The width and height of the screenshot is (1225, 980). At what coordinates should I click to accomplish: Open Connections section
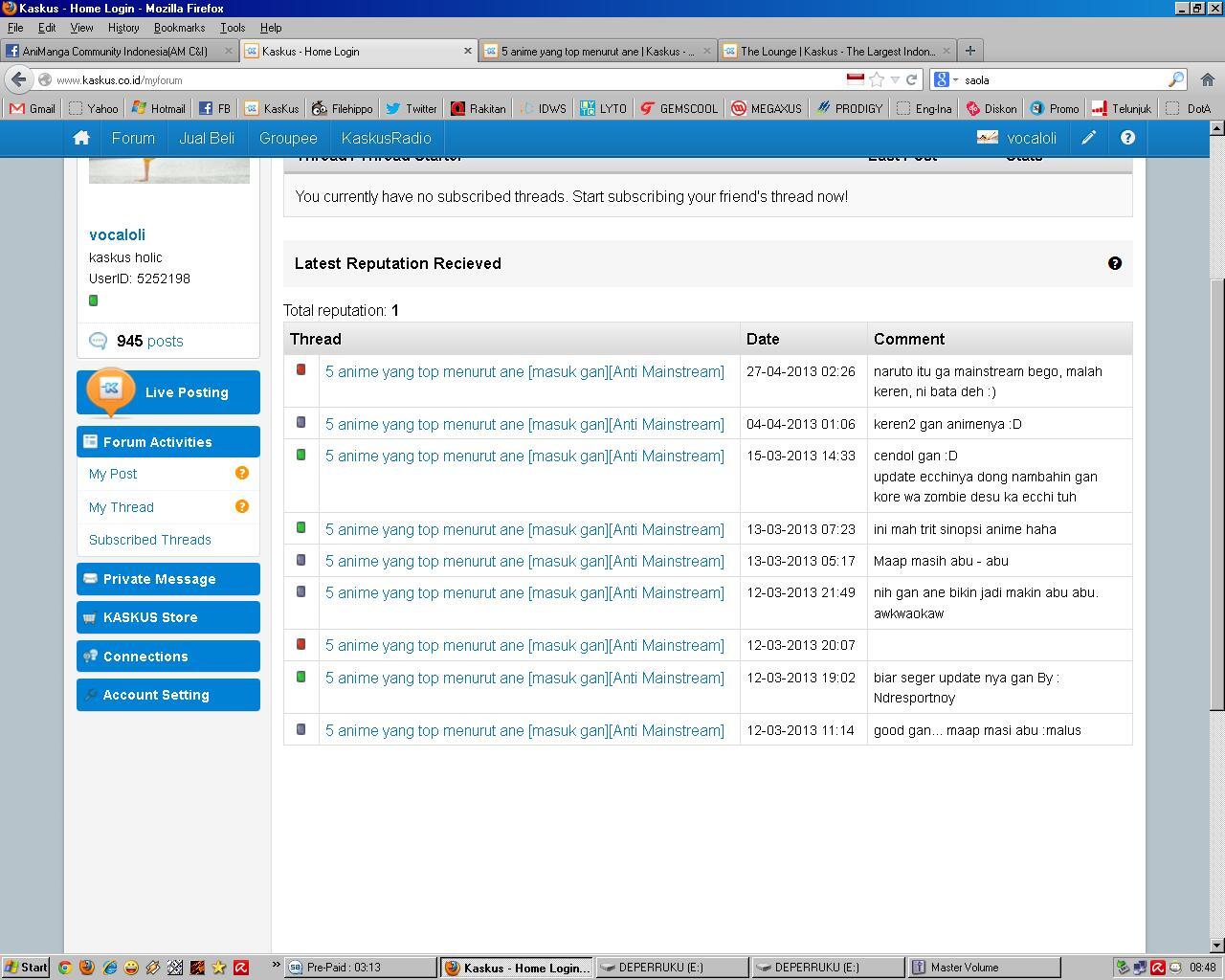coord(168,657)
